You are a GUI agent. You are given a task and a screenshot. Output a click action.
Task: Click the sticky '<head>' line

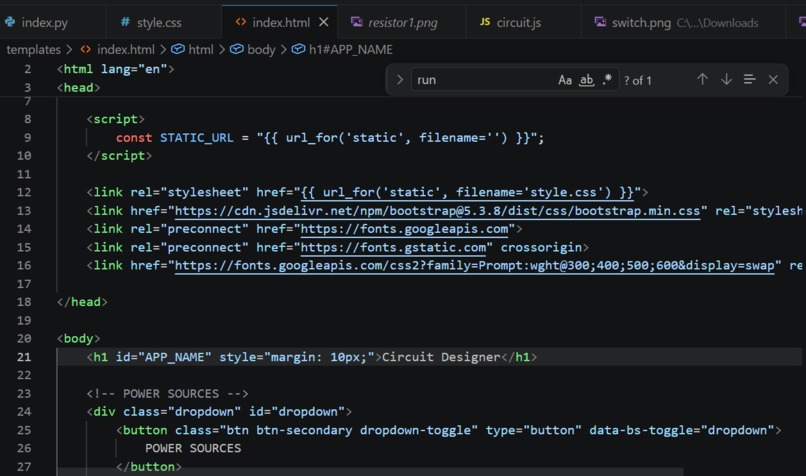tap(78, 88)
